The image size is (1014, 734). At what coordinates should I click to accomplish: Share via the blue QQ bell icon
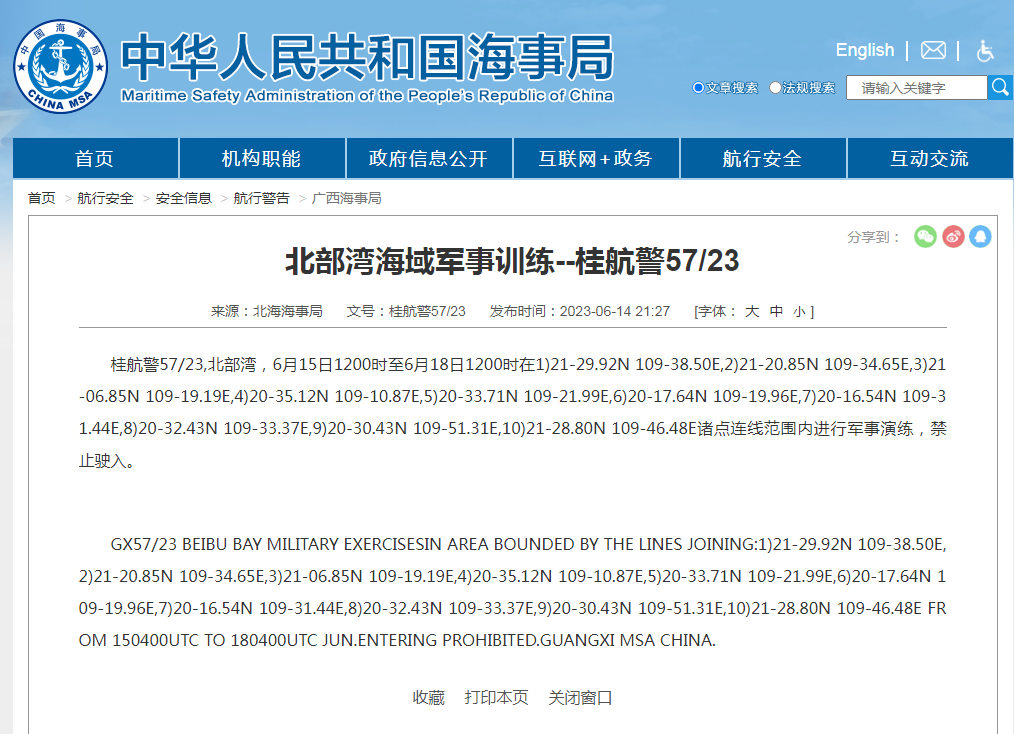tap(980, 237)
